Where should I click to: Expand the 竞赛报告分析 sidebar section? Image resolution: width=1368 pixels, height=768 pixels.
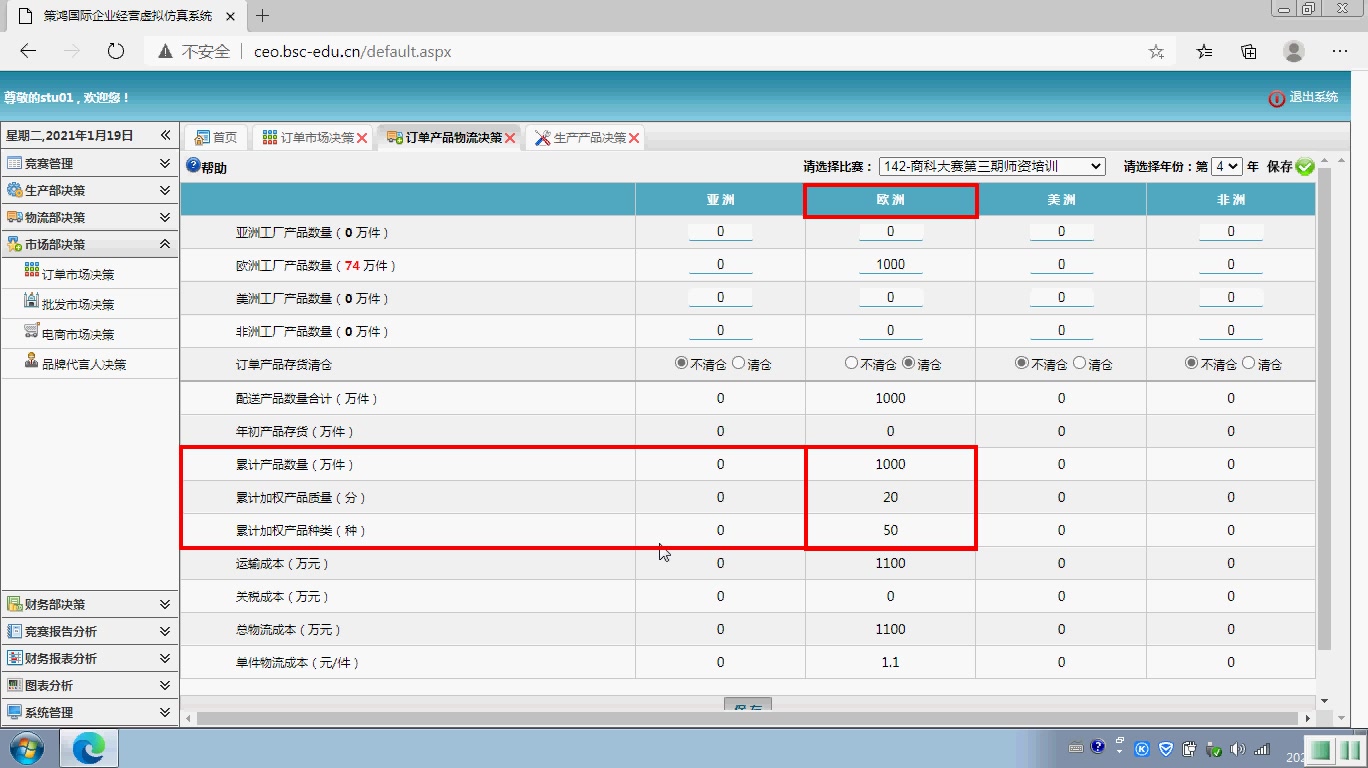(x=90, y=631)
